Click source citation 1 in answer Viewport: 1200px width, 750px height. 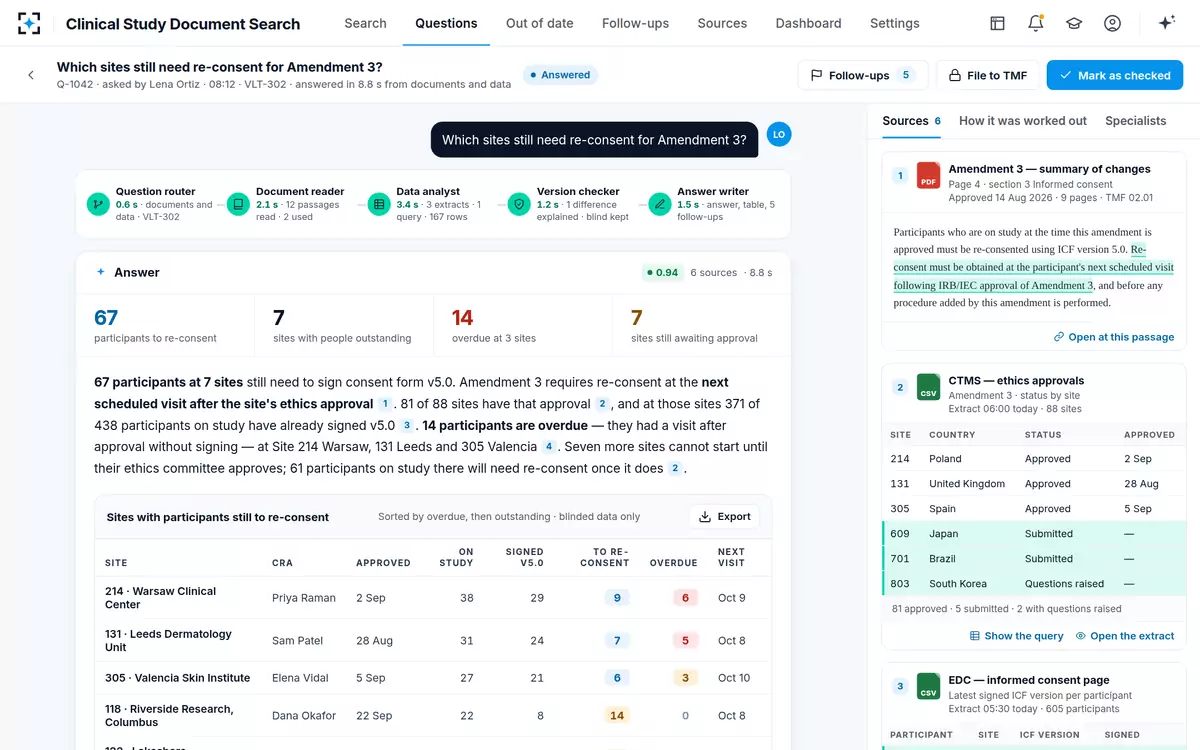pos(385,404)
